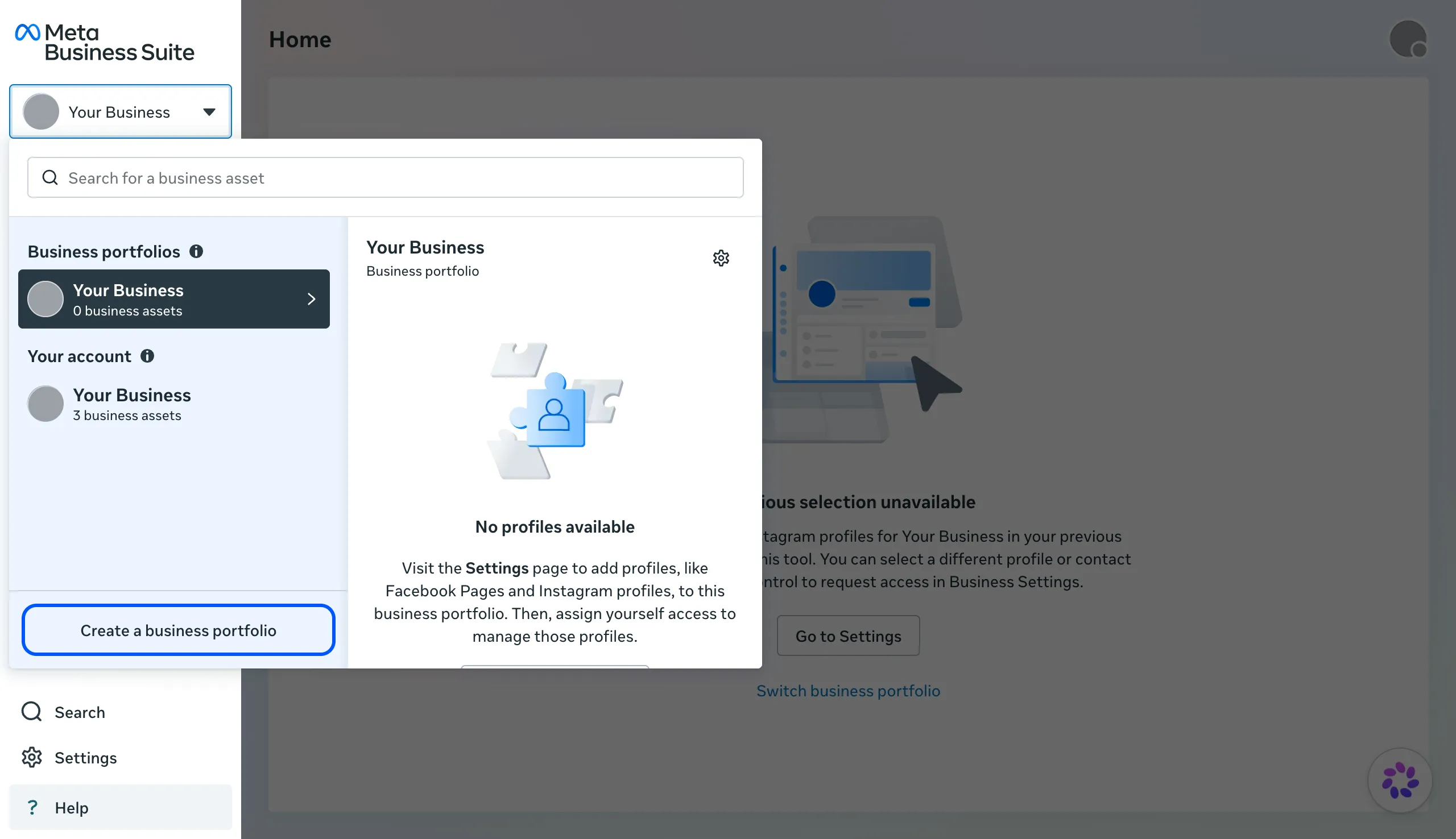
Task: Click the avatar in the portfolio dropdown button
Action: [x=41, y=112]
